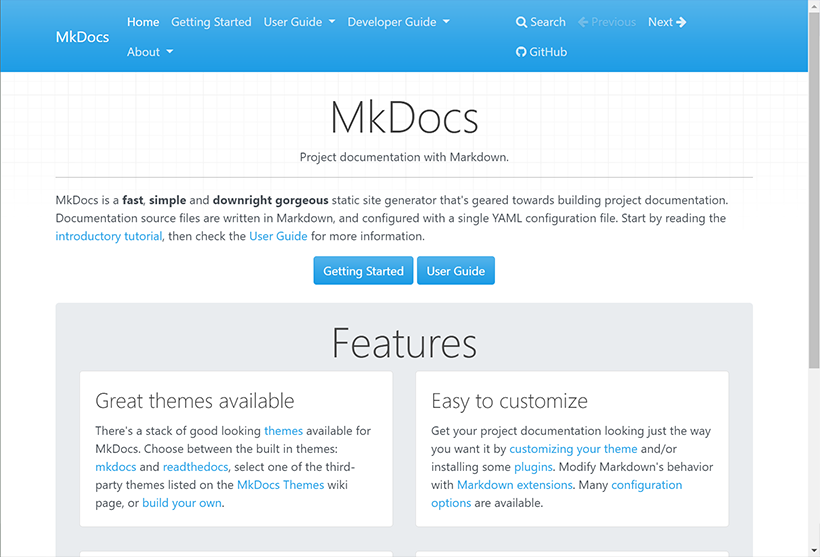This screenshot has width=820, height=557.
Task: Open the Developer Guide navbar menu label
Action: click(392, 22)
